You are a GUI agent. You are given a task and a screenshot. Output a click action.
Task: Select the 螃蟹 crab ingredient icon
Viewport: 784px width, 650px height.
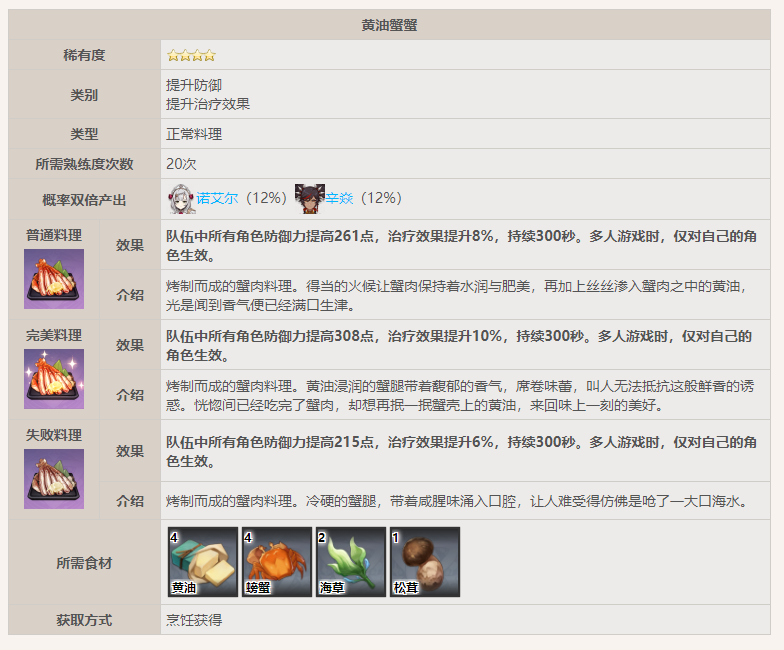pyautogui.click(x=277, y=562)
